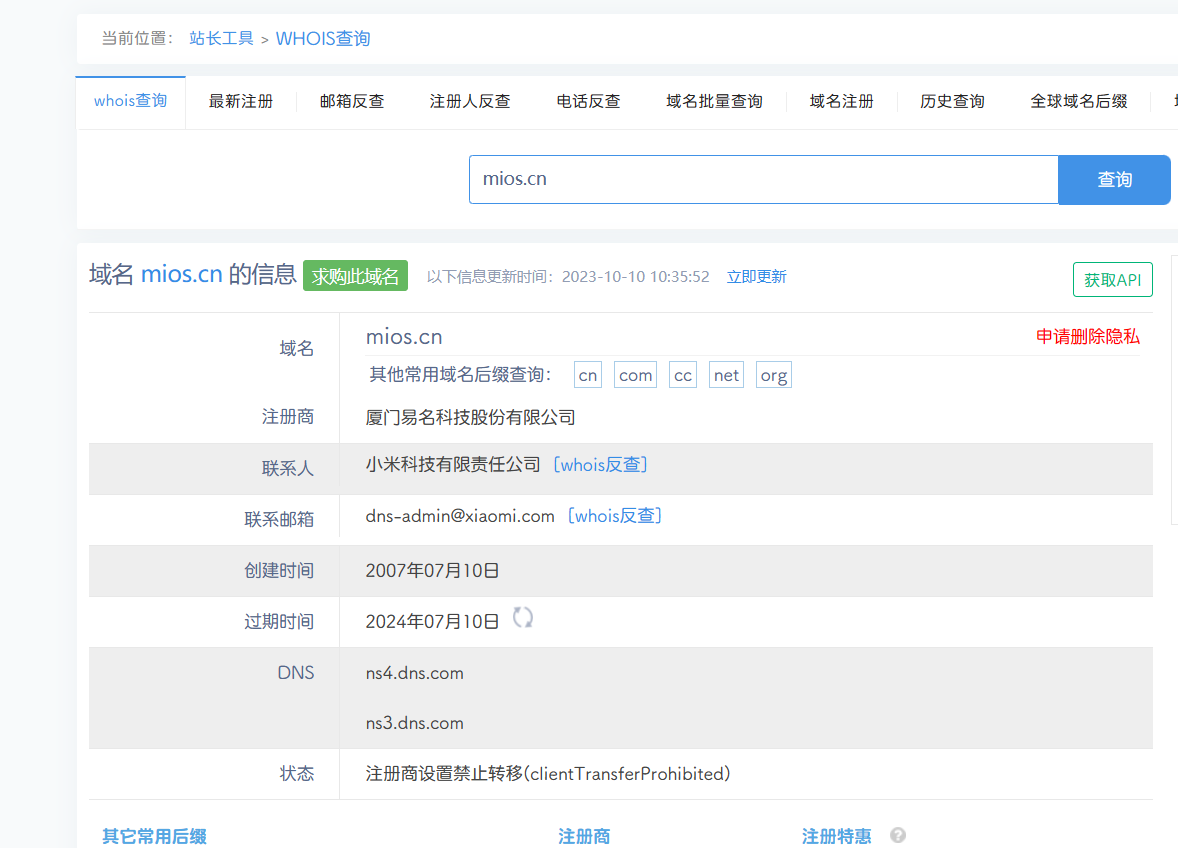1178x848 pixels.
Task: Click the 其它常用后缀 column header
Action: pos(154,836)
